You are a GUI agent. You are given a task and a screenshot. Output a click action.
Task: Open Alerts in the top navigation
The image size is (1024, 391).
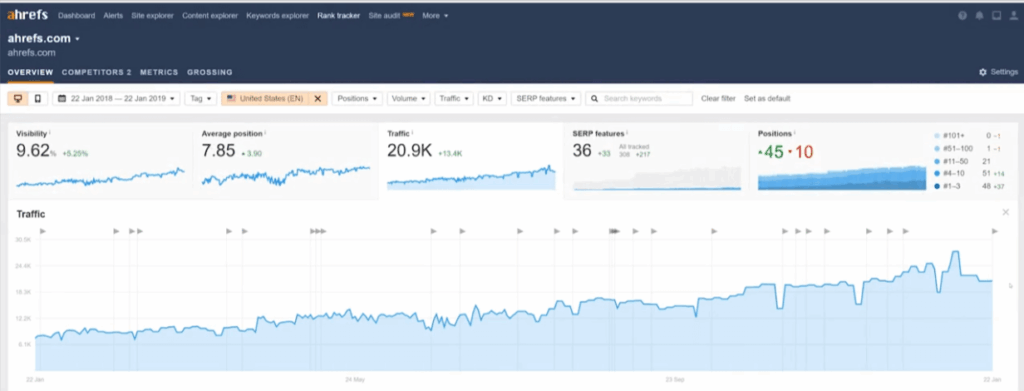(113, 16)
